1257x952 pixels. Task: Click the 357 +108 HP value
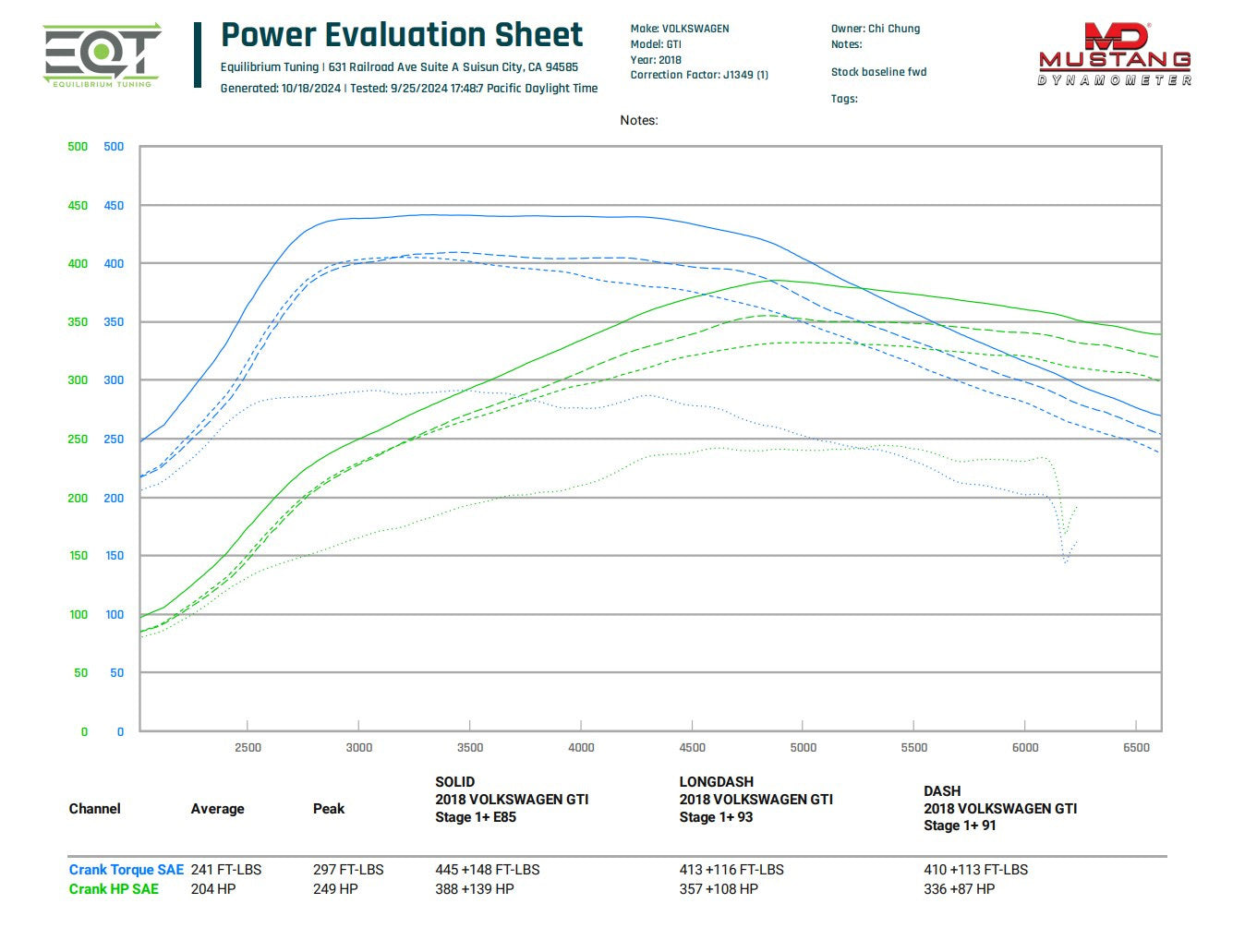pyautogui.click(x=719, y=889)
